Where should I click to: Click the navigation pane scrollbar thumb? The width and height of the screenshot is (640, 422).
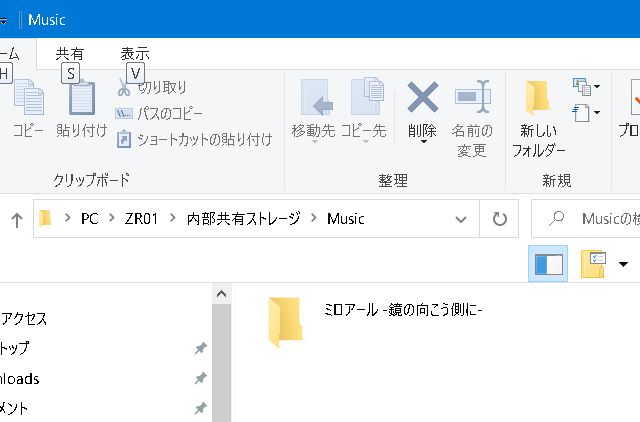tap(221, 362)
